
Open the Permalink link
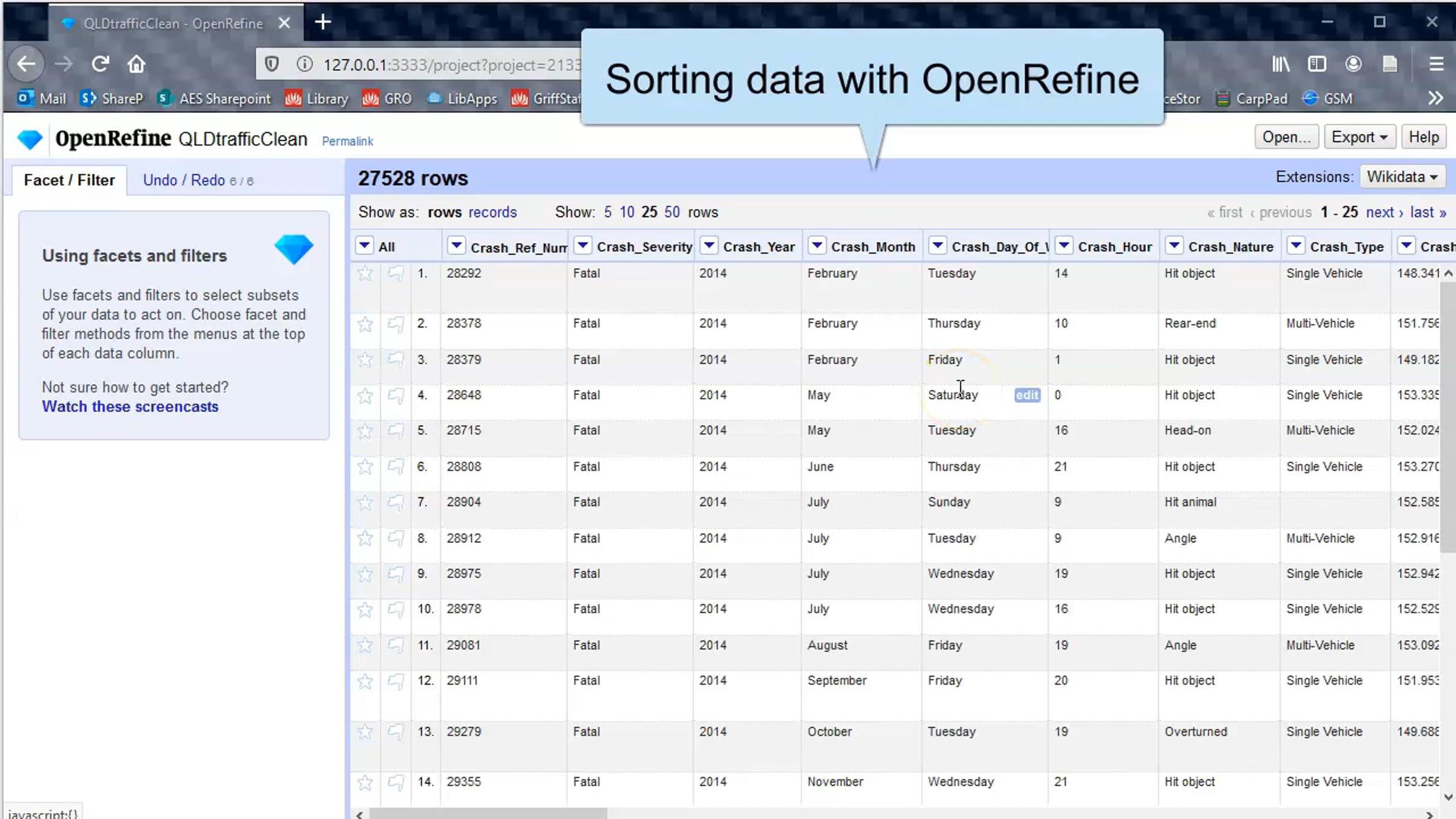point(347,141)
